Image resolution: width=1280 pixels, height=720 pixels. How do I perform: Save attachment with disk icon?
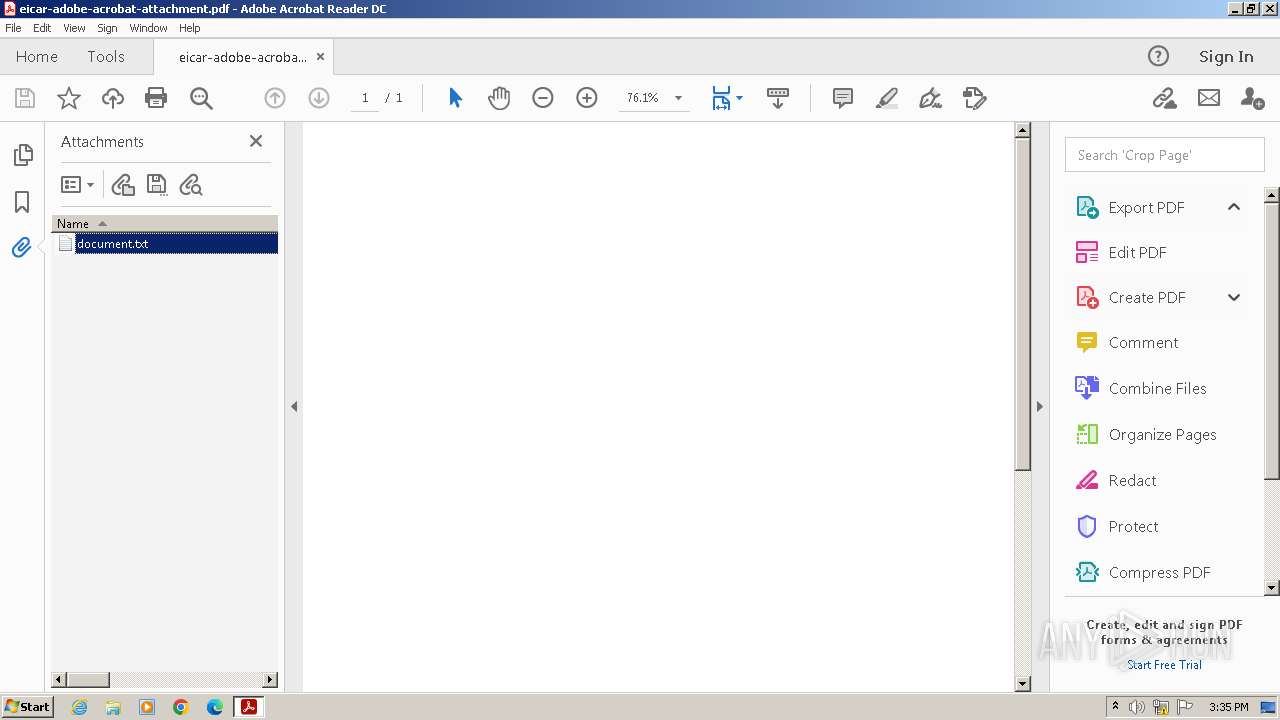pyautogui.click(x=157, y=185)
